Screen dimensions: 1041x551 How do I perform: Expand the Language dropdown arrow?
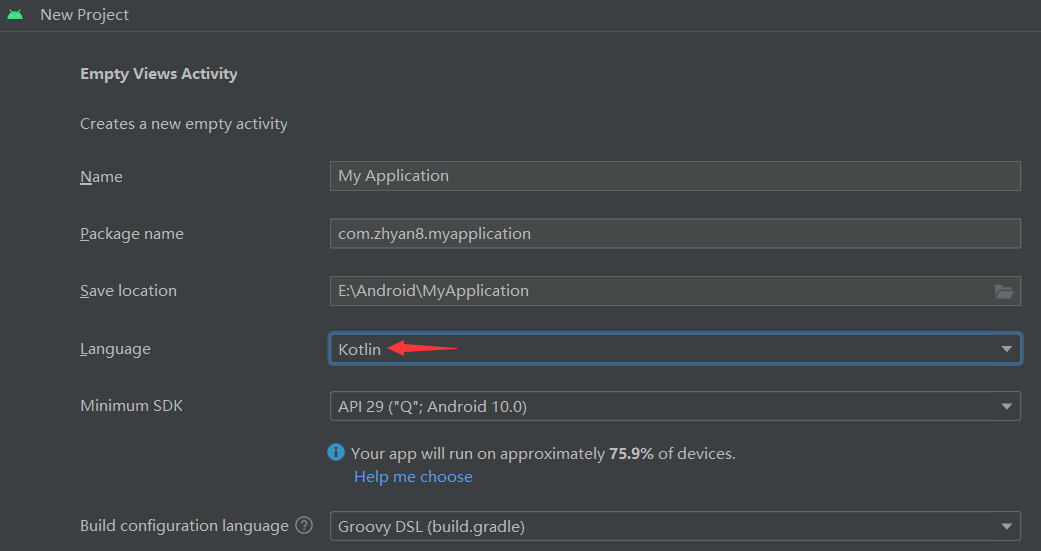[x=1006, y=349]
